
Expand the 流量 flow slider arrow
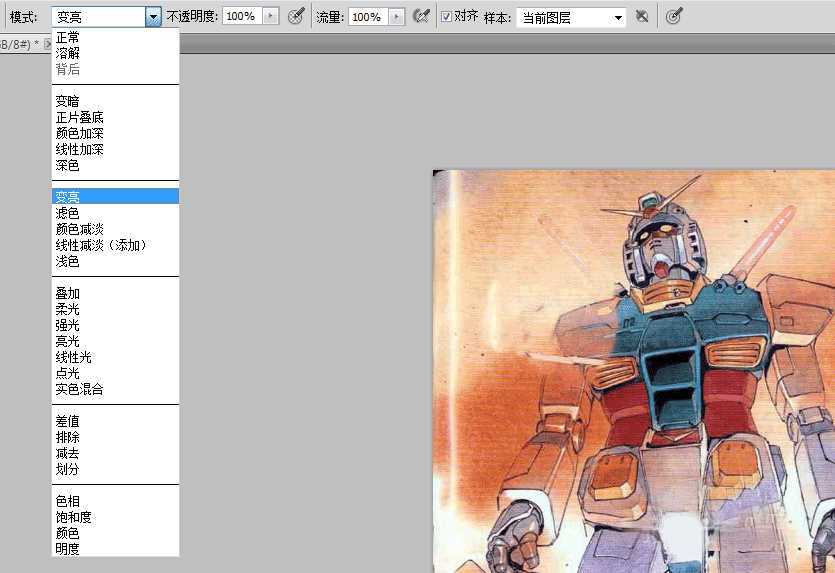[x=397, y=17]
